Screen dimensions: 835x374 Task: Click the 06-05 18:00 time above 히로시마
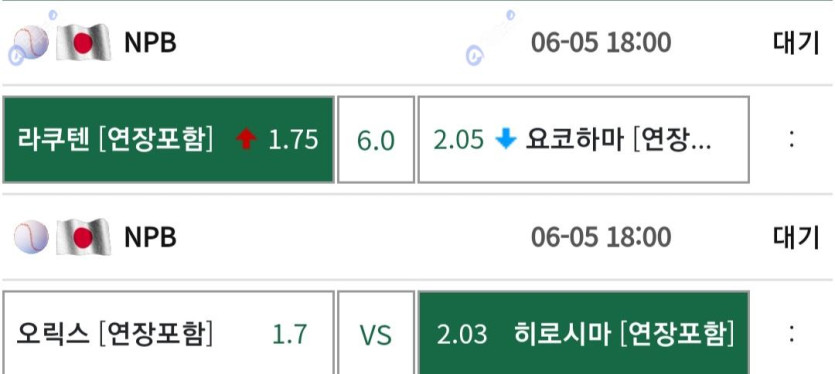(601, 237)
